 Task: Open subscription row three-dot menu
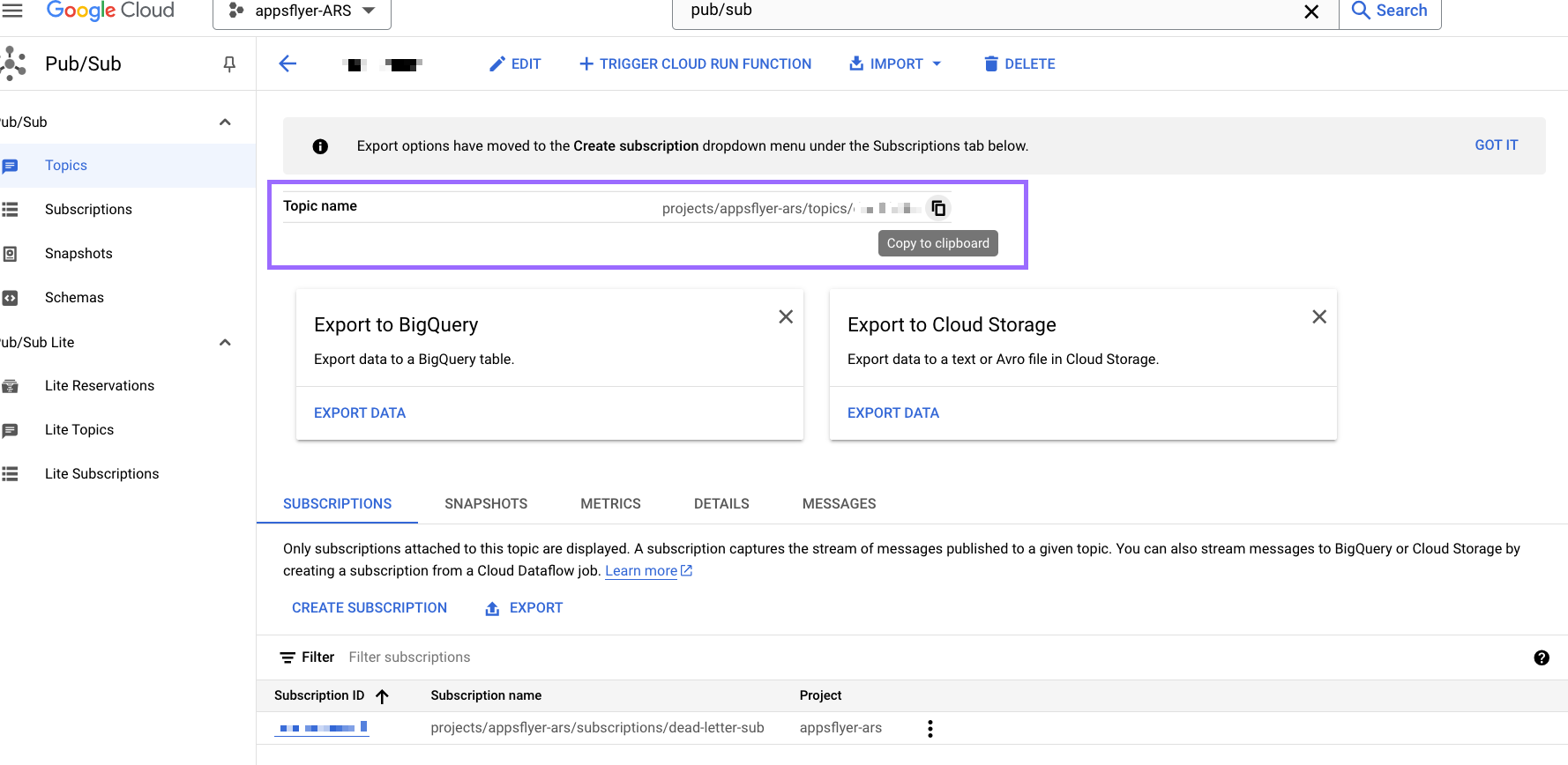pos(930,728)
